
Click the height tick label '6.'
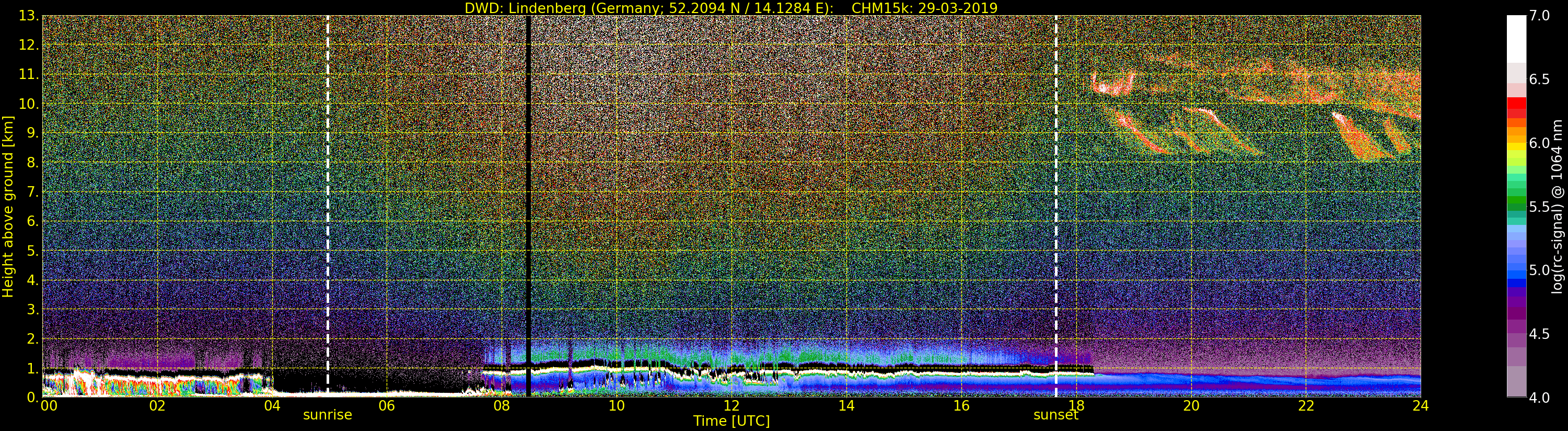(33, 221)
